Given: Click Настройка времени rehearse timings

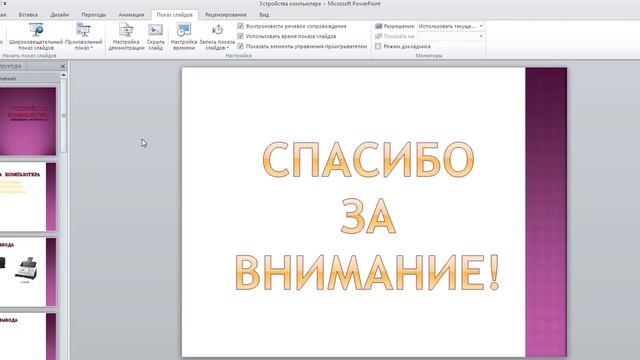Looking at the screenshot, I should coord(184,36).
